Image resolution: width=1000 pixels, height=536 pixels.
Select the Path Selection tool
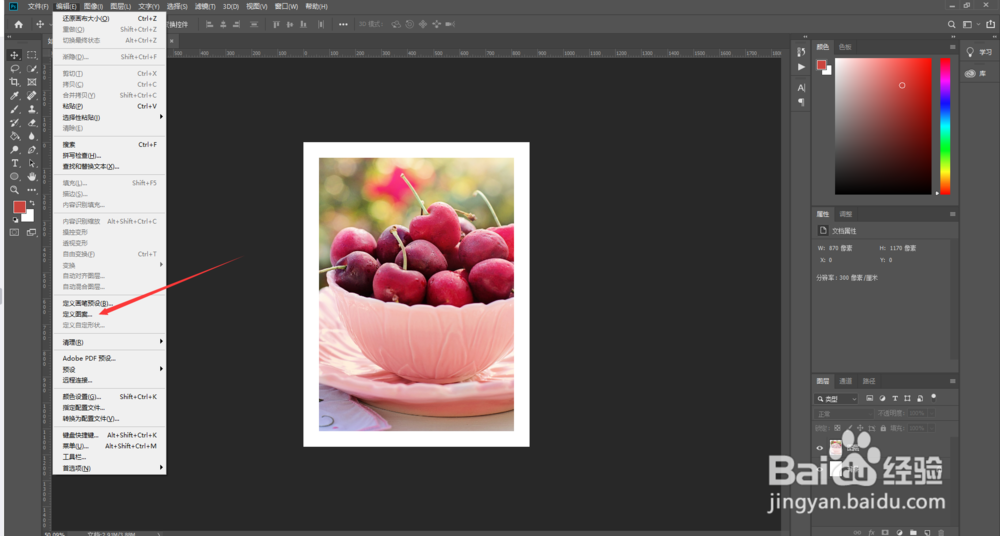32,163
